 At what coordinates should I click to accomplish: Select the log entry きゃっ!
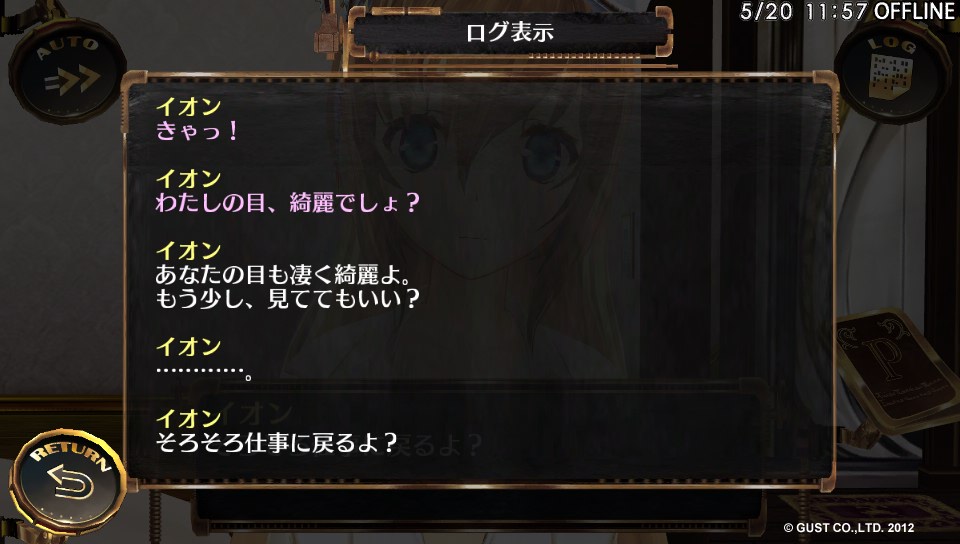tap(197, 131)
